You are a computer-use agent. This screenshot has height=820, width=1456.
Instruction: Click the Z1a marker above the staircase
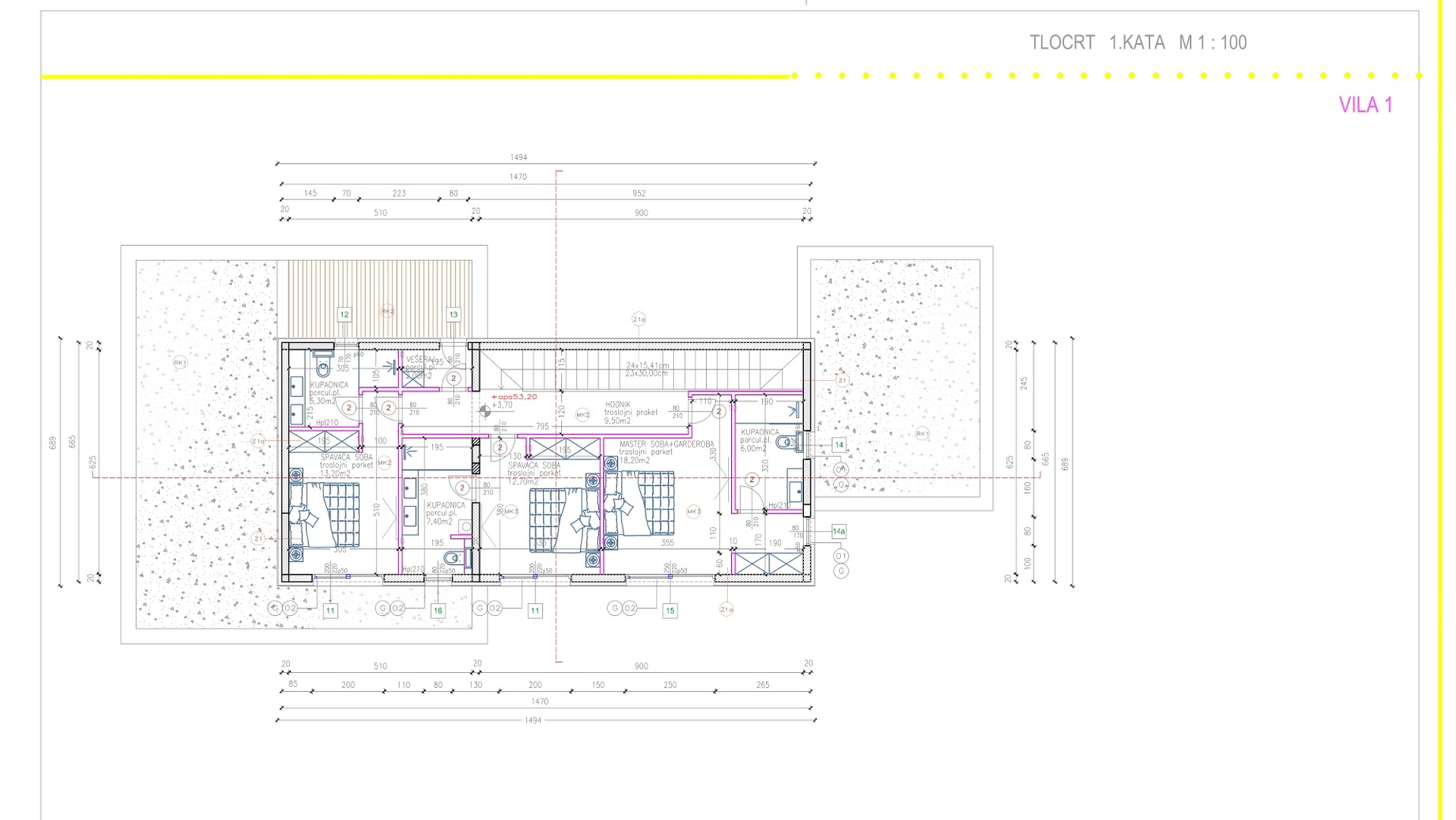(x=638, y=319)
